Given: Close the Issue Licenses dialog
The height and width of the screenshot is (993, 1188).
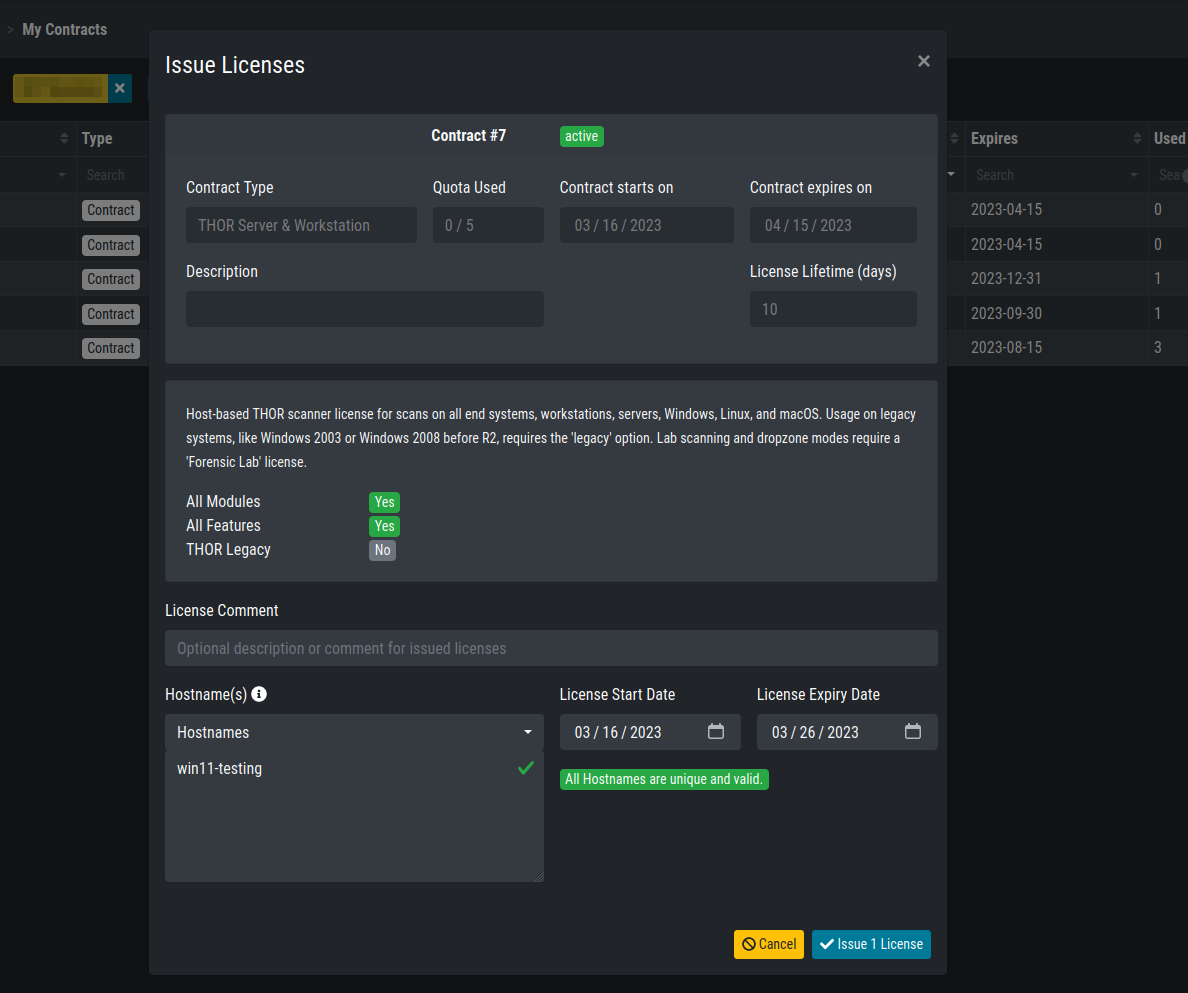Looking at the screenshot, I should click(923, 61).
